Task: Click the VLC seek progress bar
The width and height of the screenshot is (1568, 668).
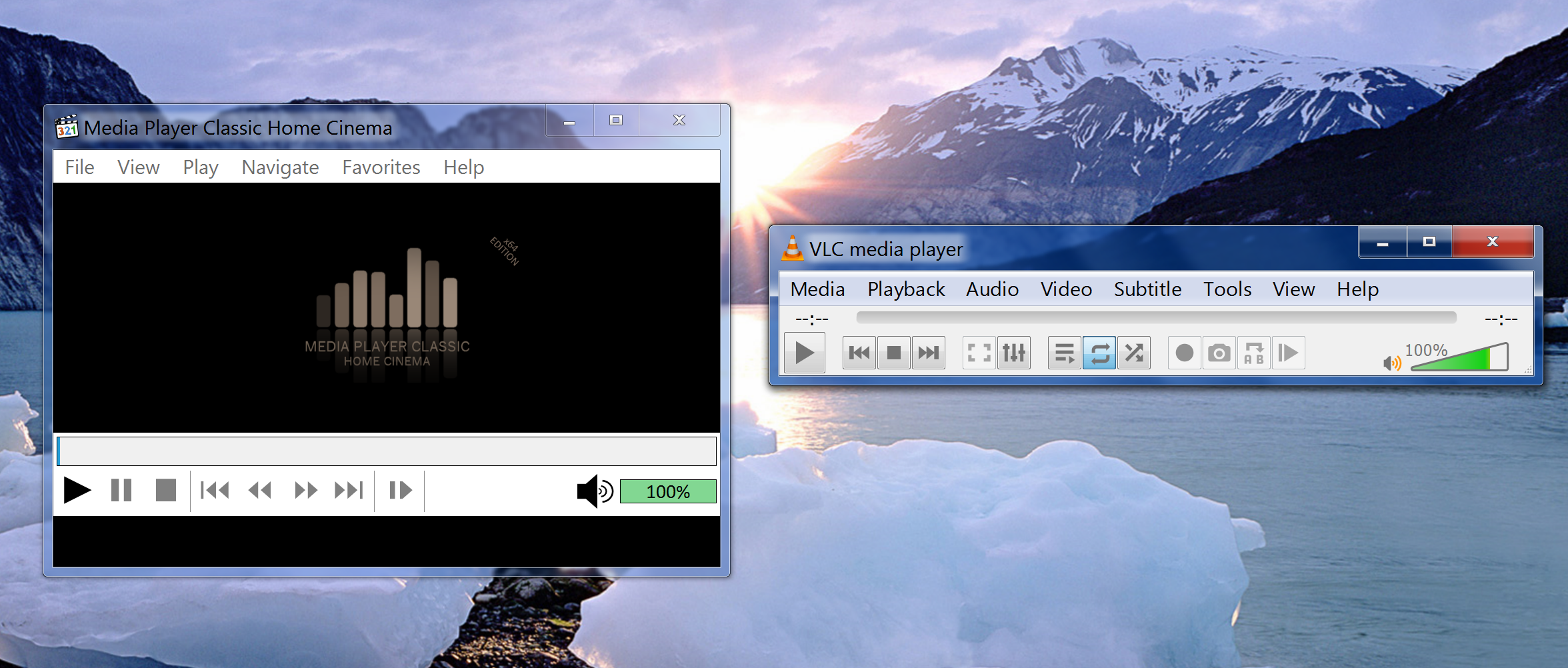Action: click(1156, 317)
